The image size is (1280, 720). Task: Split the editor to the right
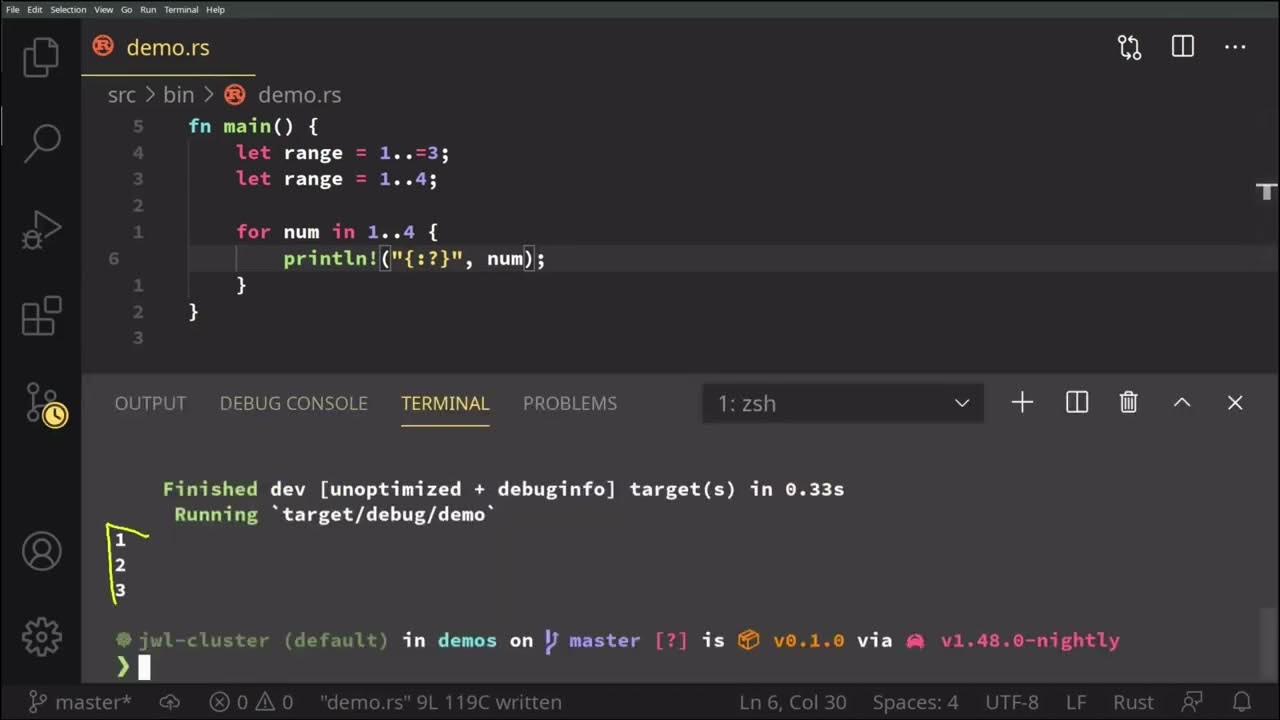[1183, 47]
